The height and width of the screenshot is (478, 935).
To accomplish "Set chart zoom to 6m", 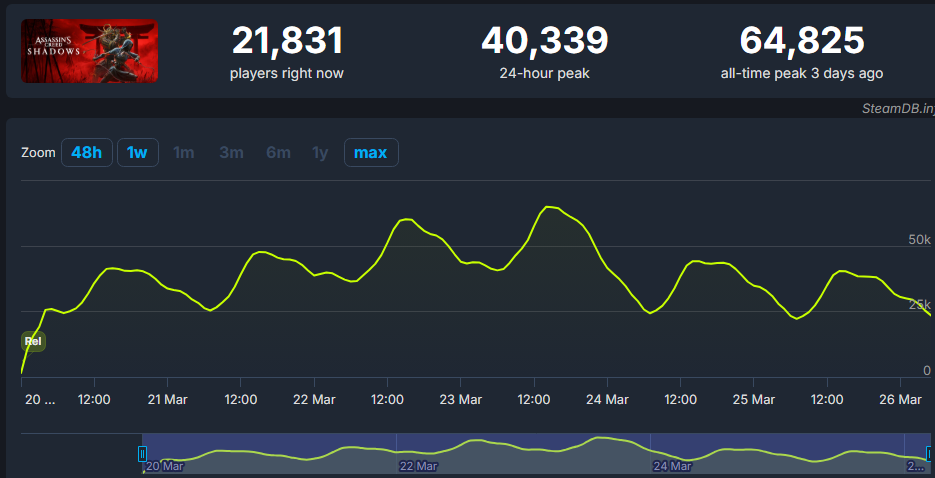I will [278, 153].
